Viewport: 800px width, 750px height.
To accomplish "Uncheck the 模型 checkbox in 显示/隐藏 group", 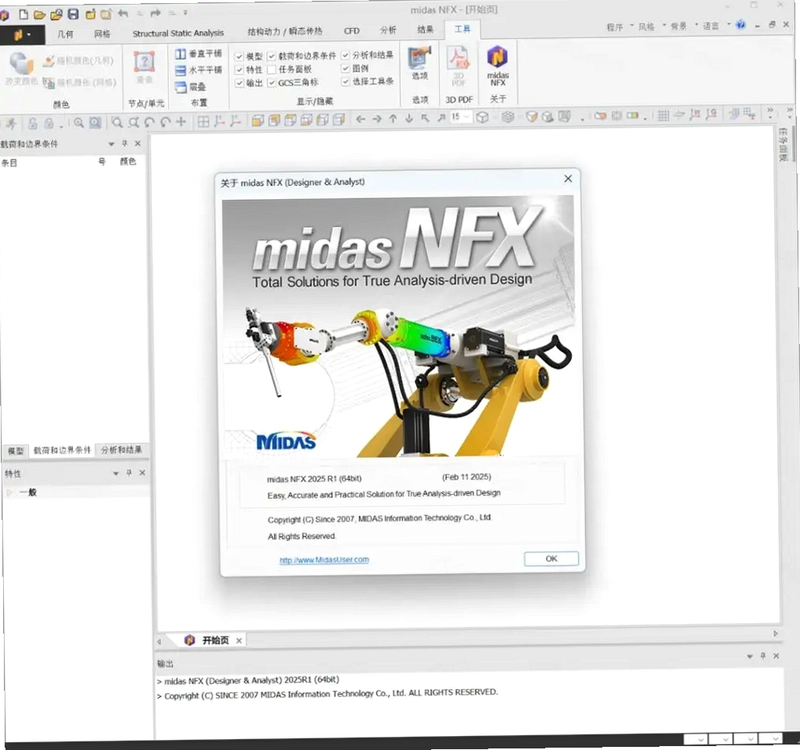I will point(239,56).
